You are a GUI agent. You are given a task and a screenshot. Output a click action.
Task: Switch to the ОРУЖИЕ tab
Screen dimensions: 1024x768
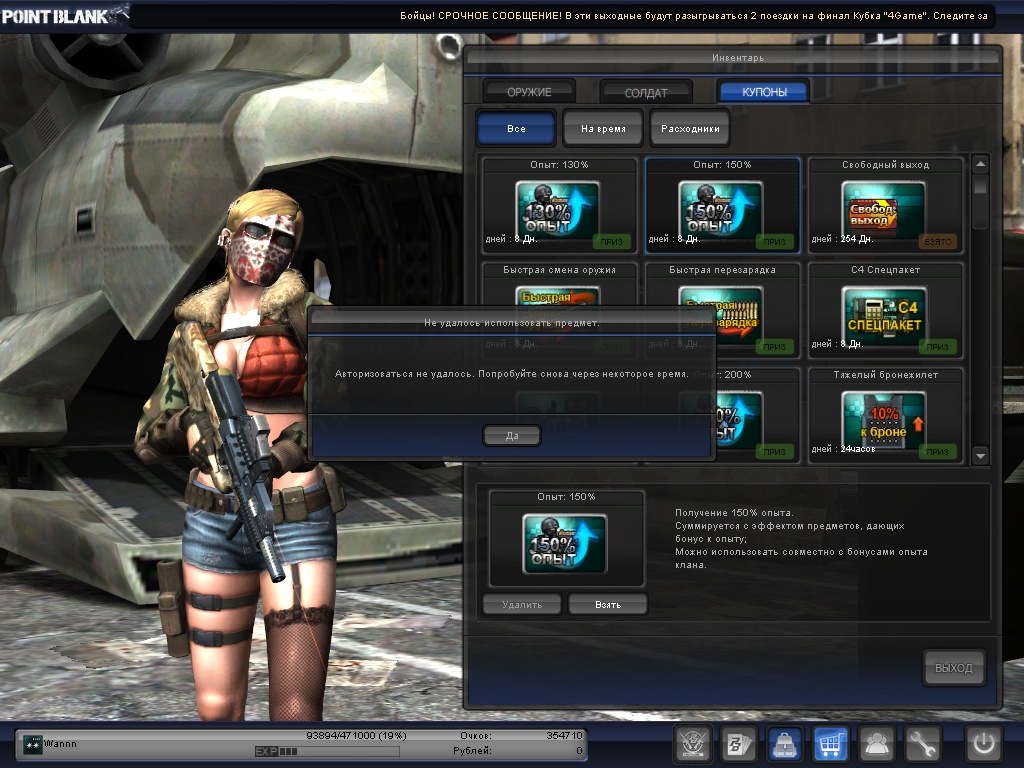[x=529, y=92]
